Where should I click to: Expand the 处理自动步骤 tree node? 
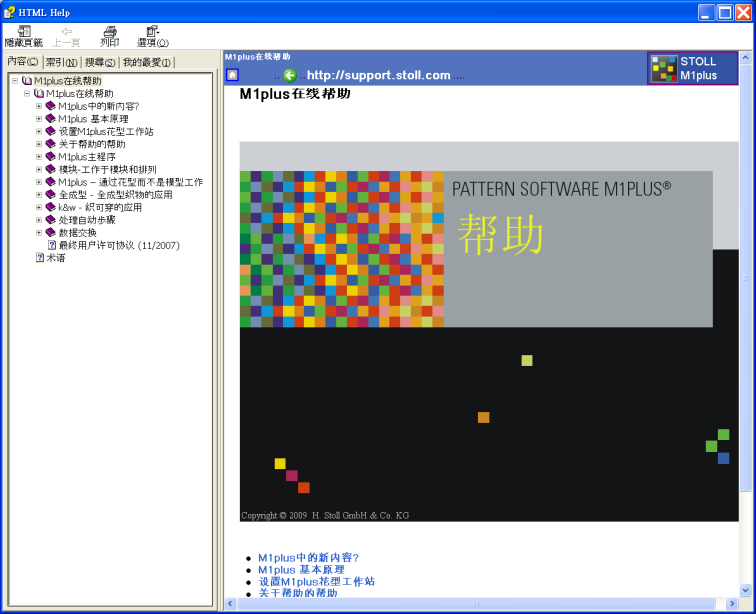(39, 220)
